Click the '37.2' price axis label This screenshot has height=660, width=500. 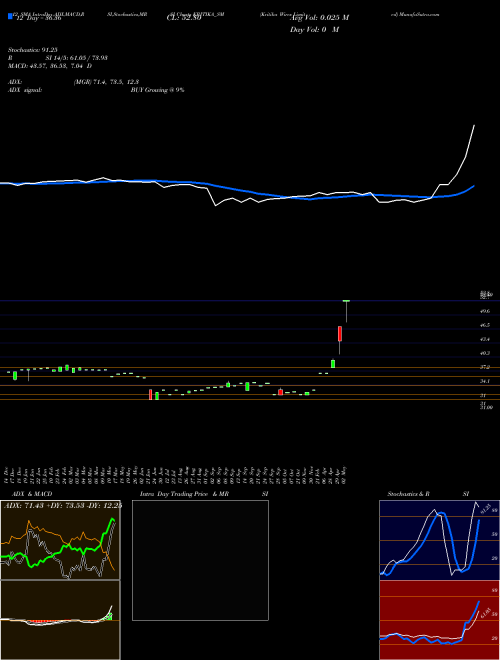pyautogui.click(x=484, y=367)
